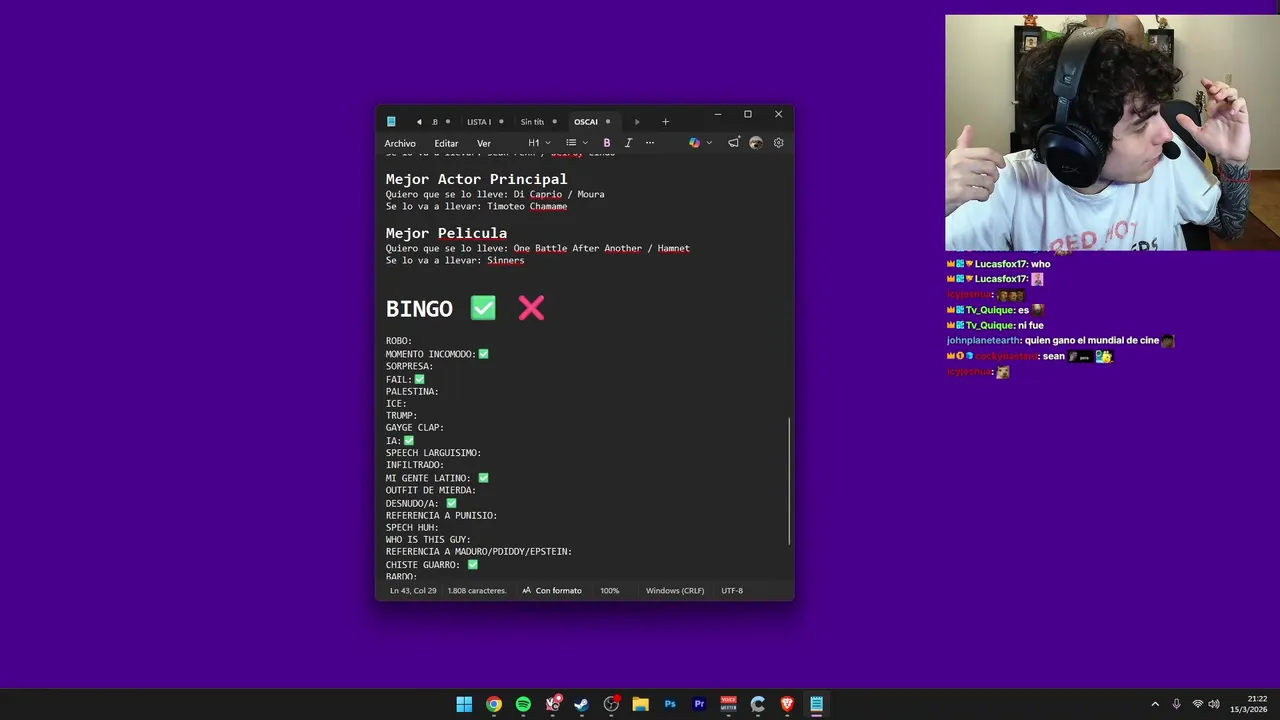This screenshot has height=720, width=1280.
Task: Click the Mejor Actor Principal heading
Action: click(476, 179)
